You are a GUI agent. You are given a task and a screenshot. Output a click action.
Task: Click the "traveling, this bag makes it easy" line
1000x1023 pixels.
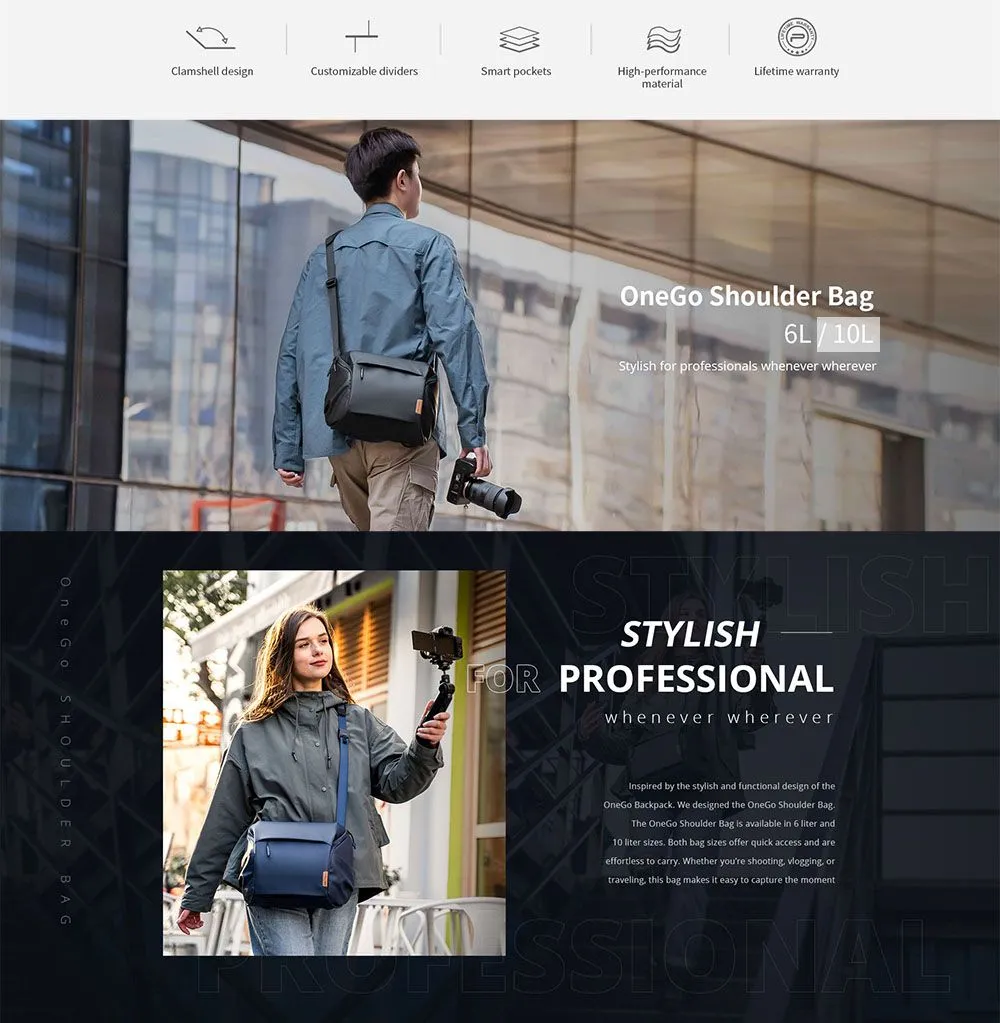coord(721,880)
